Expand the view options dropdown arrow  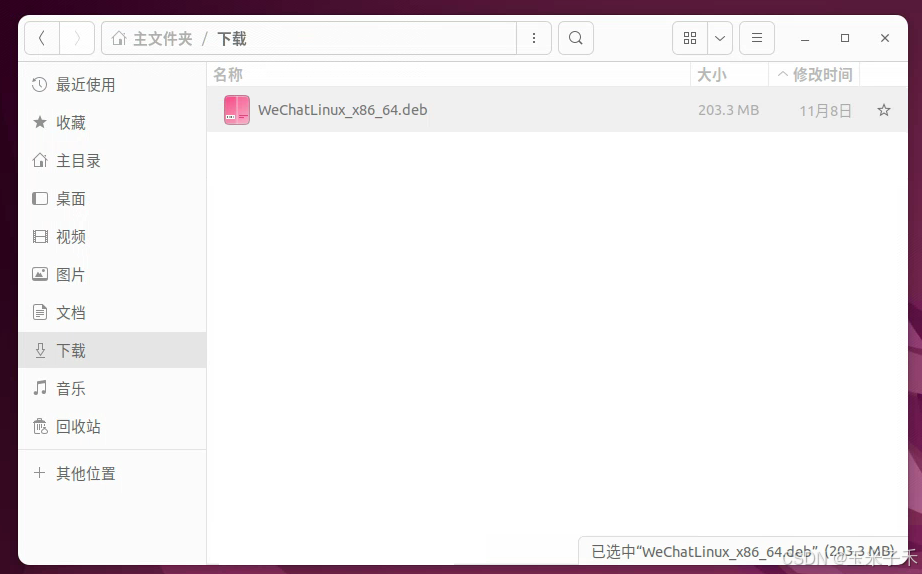(x=720, y=38)
